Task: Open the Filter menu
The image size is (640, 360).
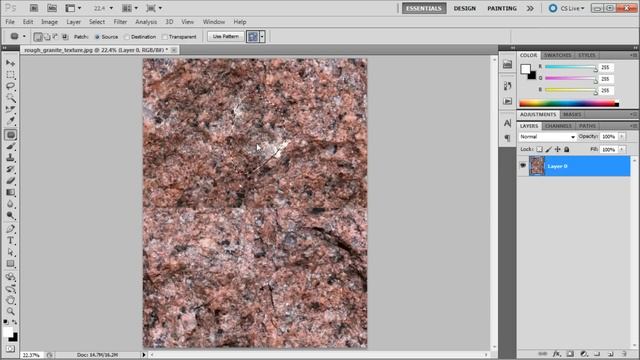Action: (120, 22)
